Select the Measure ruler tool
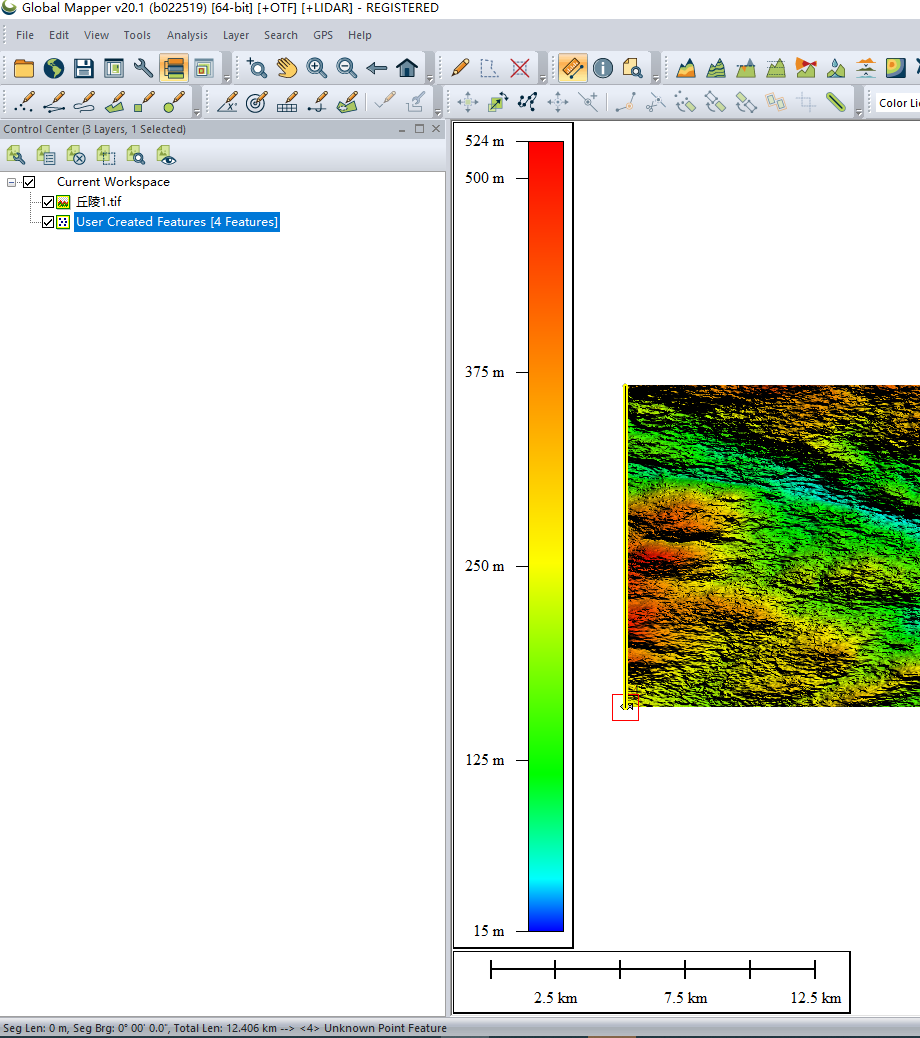 pyautogui.click(x=572, y=68)
